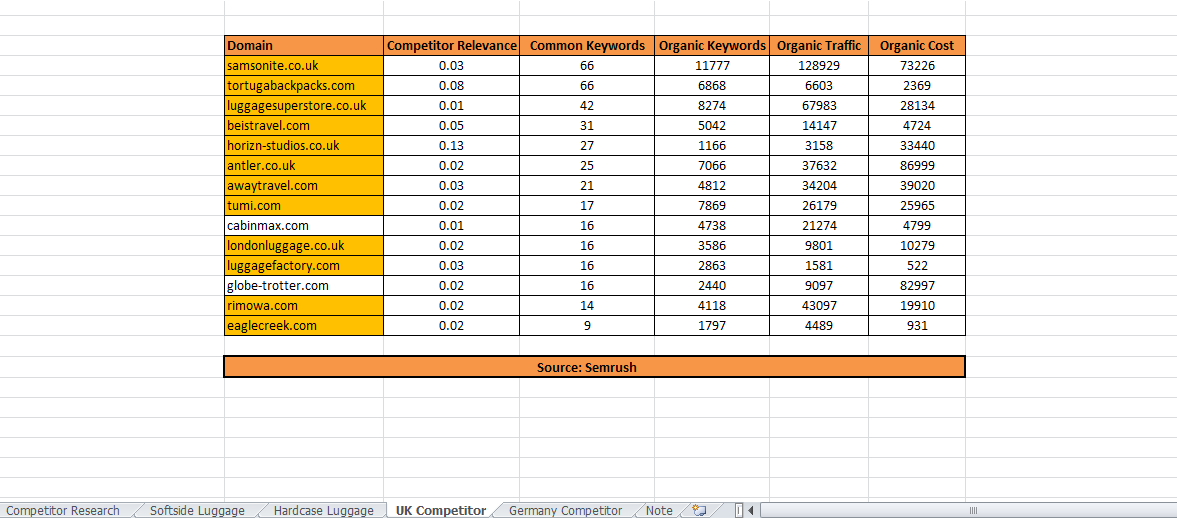The image size is (1177, 519).
Task: Select organic traffic value 128929
Action: [819, 65]
